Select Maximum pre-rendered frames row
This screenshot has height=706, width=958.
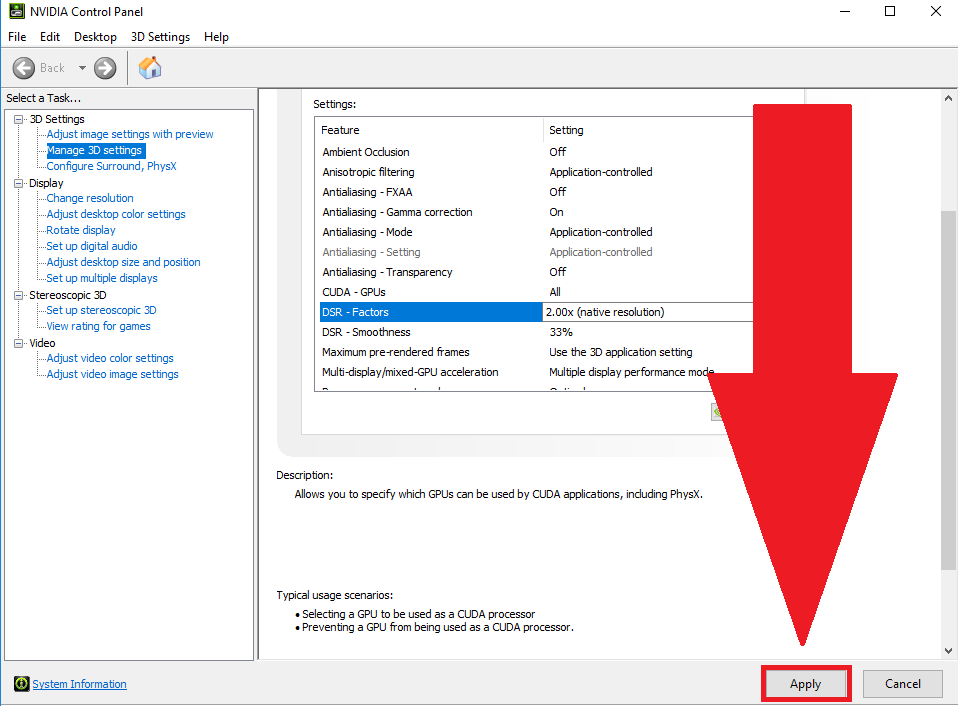[536, 352]
